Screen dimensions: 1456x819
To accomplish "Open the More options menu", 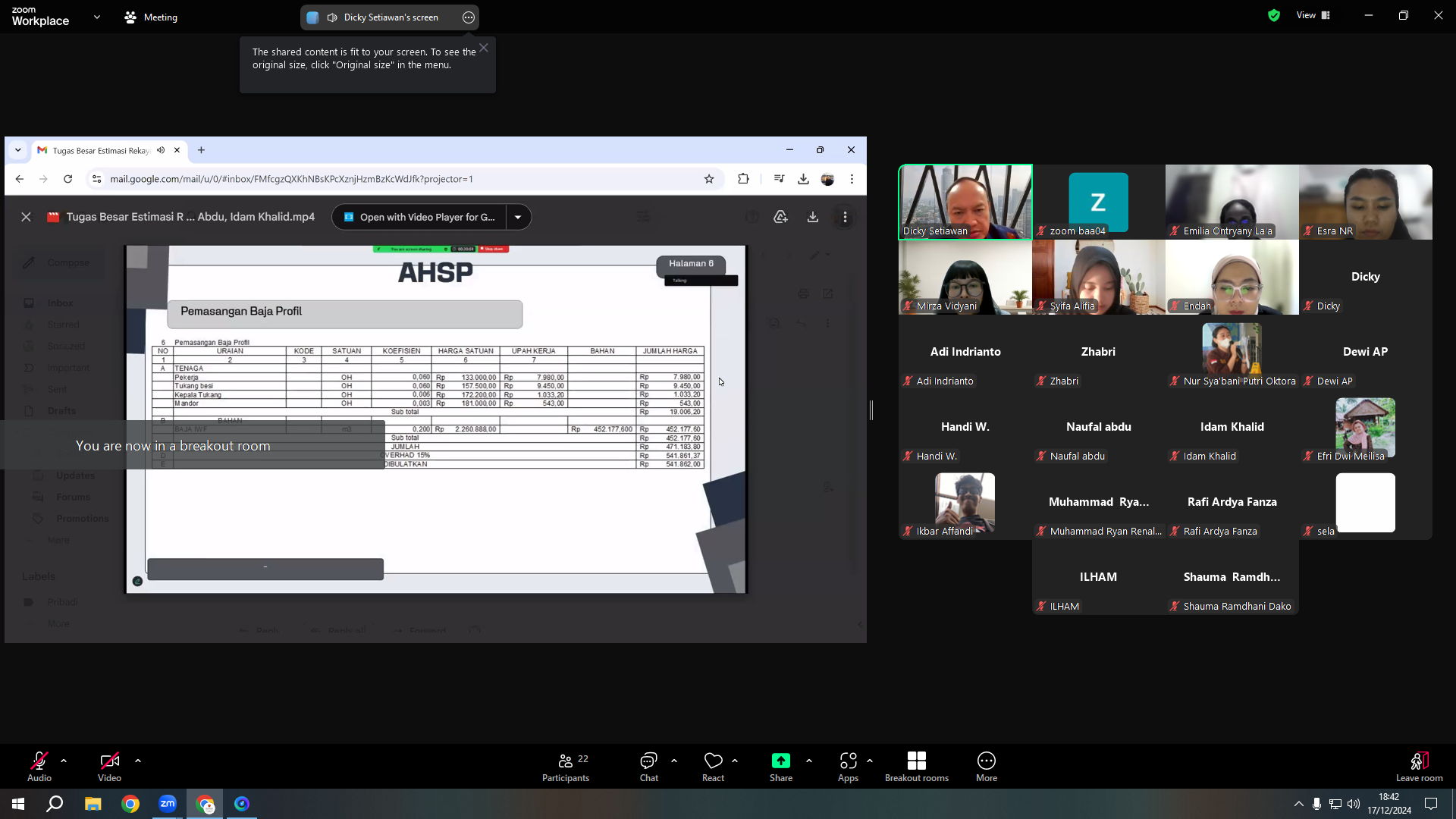I will 987,766.
